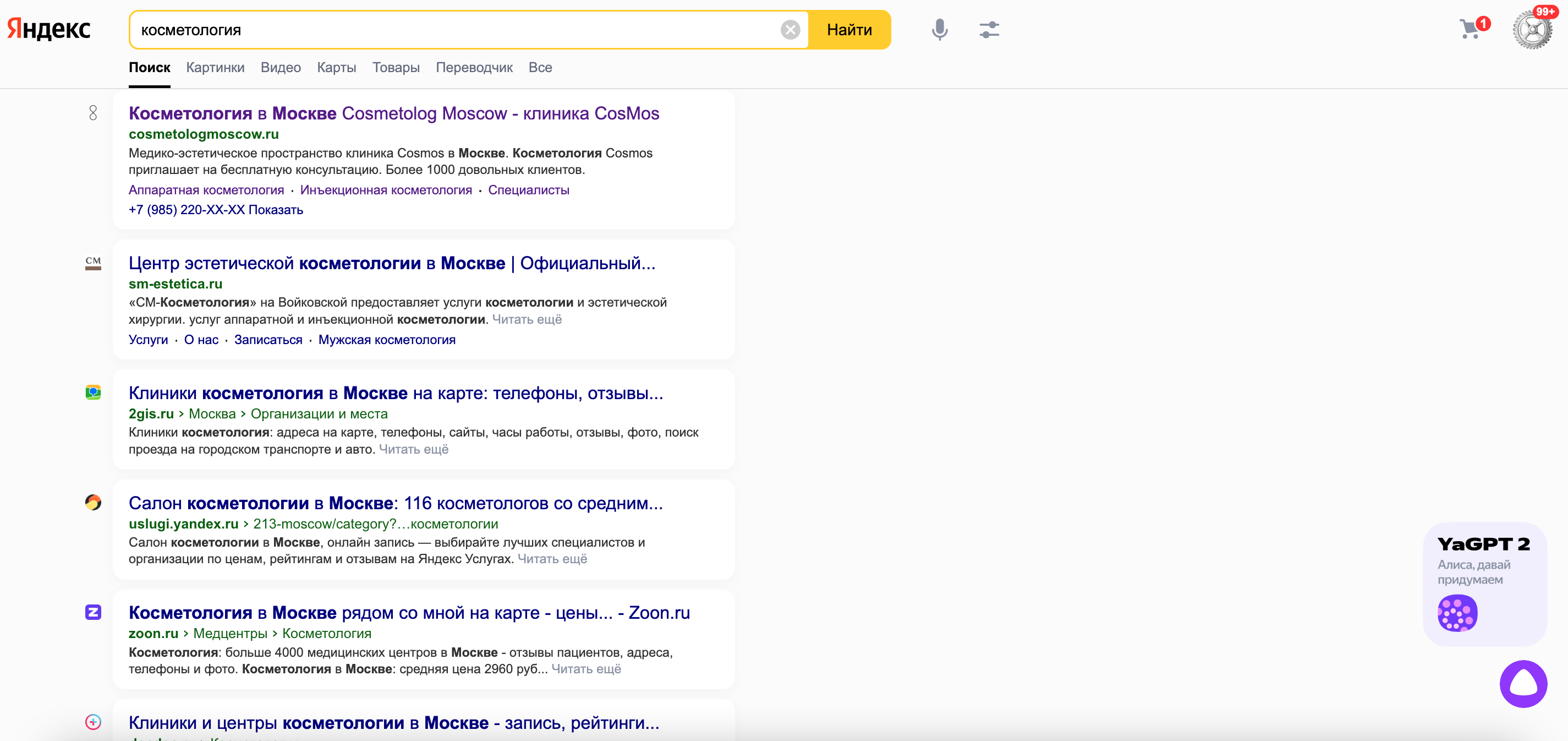Open search settings sliders icon

(989, 30)
